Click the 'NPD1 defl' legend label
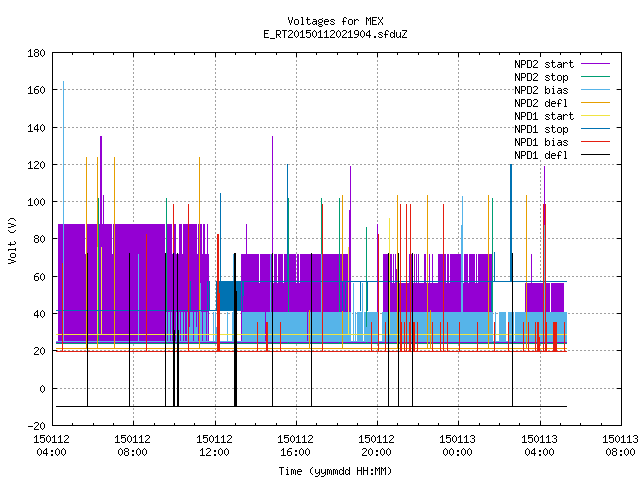 tap(541, 156)
